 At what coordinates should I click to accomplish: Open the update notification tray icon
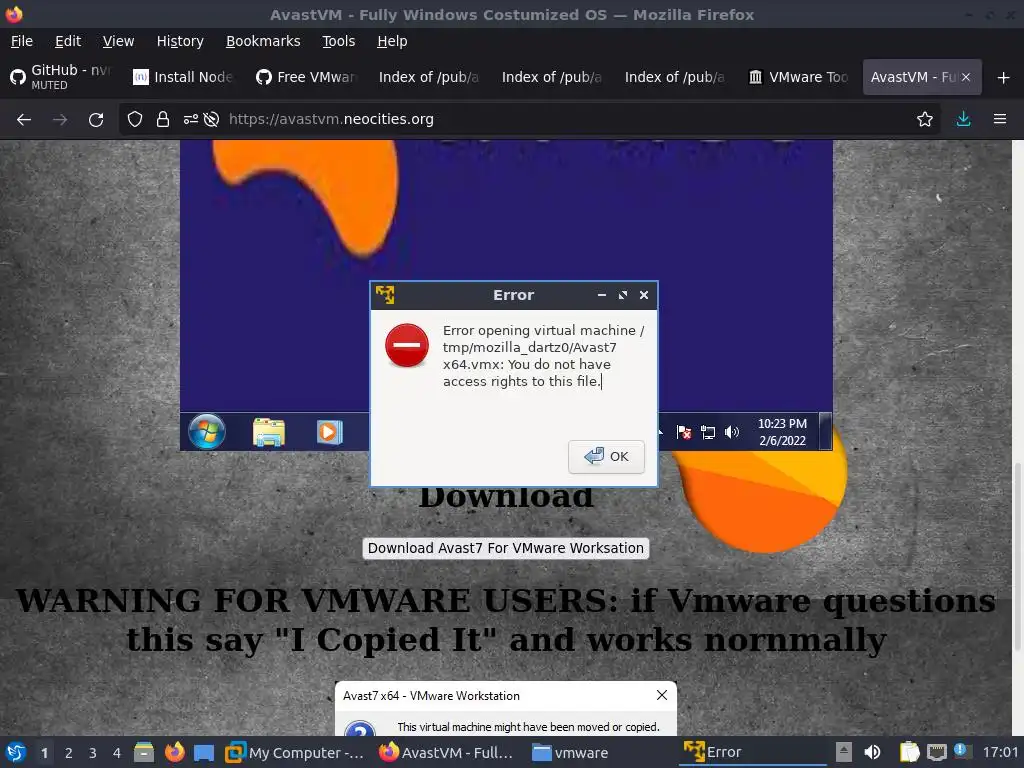961,750
